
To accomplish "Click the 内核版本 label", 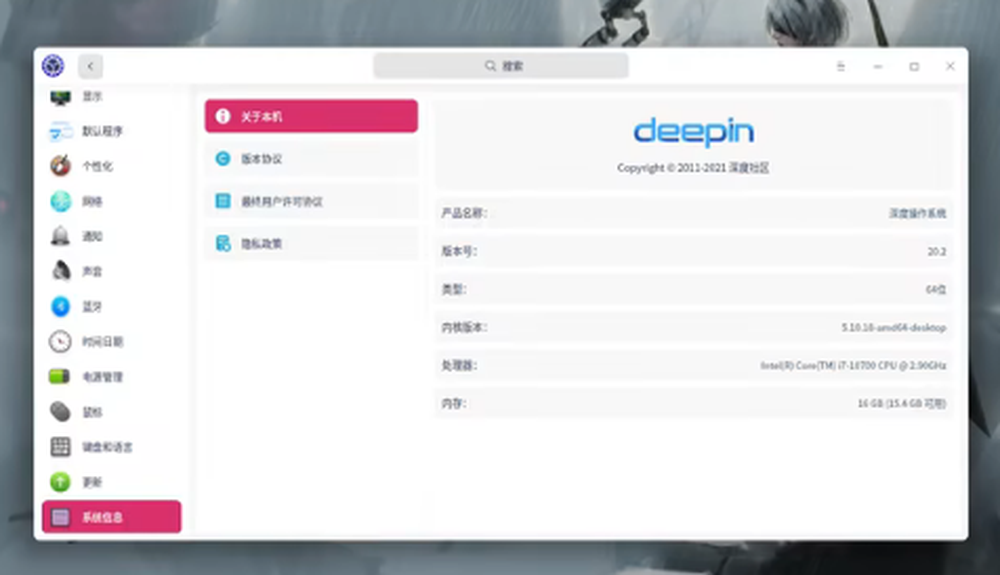I will tap(464, 327).
